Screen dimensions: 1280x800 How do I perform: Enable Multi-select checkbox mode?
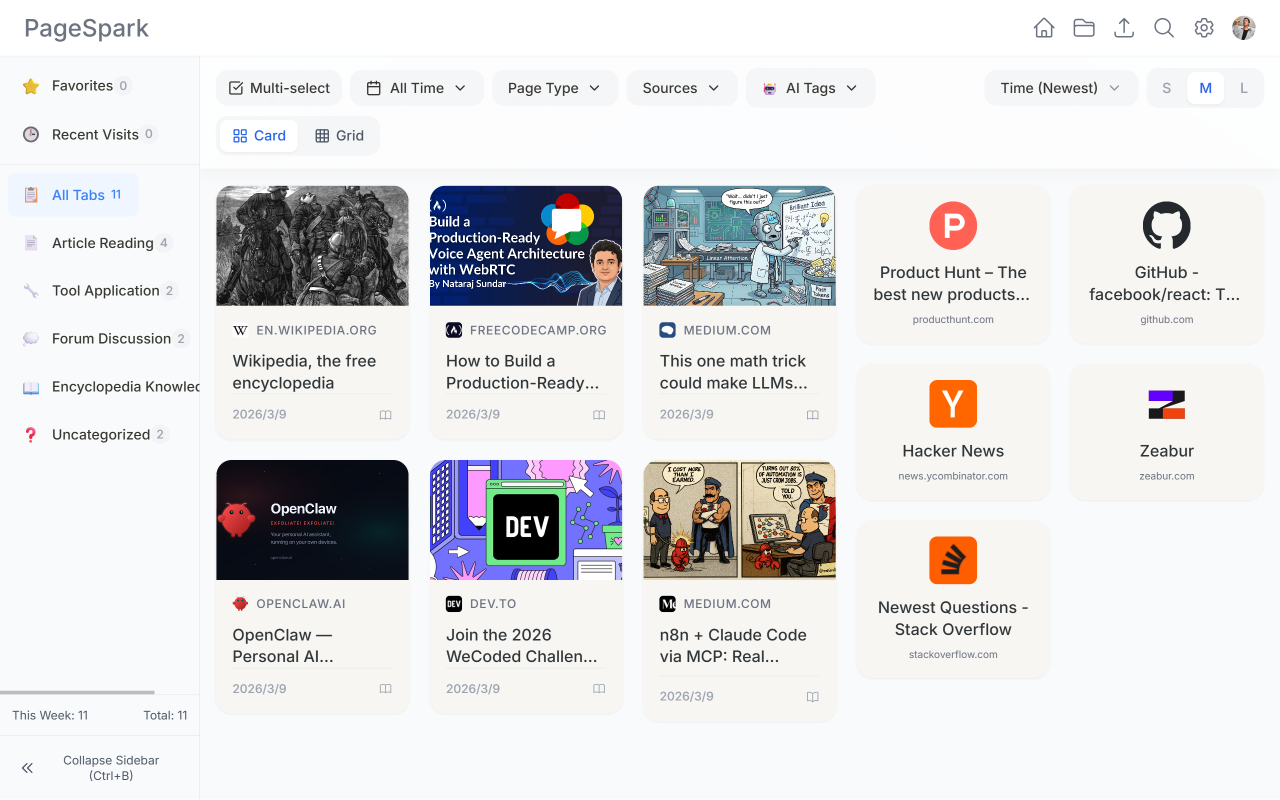(x=279, y=88)
